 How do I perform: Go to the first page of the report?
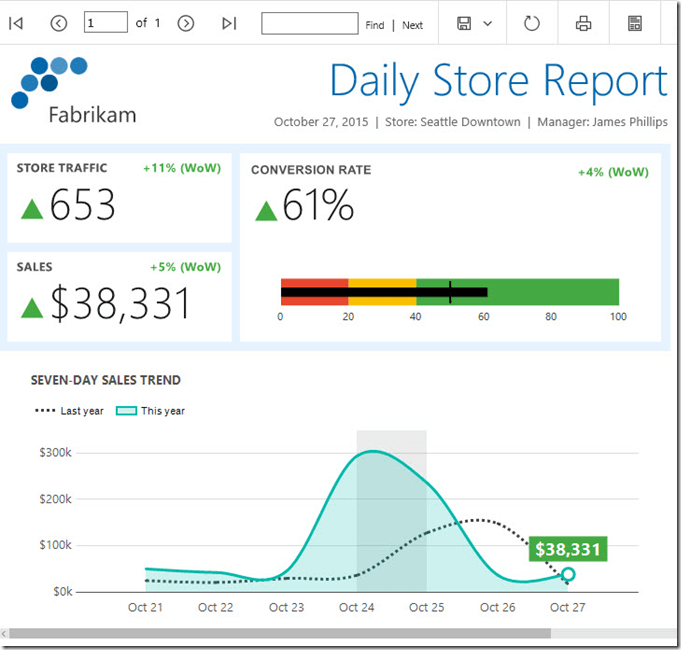(x=16, y=23)
